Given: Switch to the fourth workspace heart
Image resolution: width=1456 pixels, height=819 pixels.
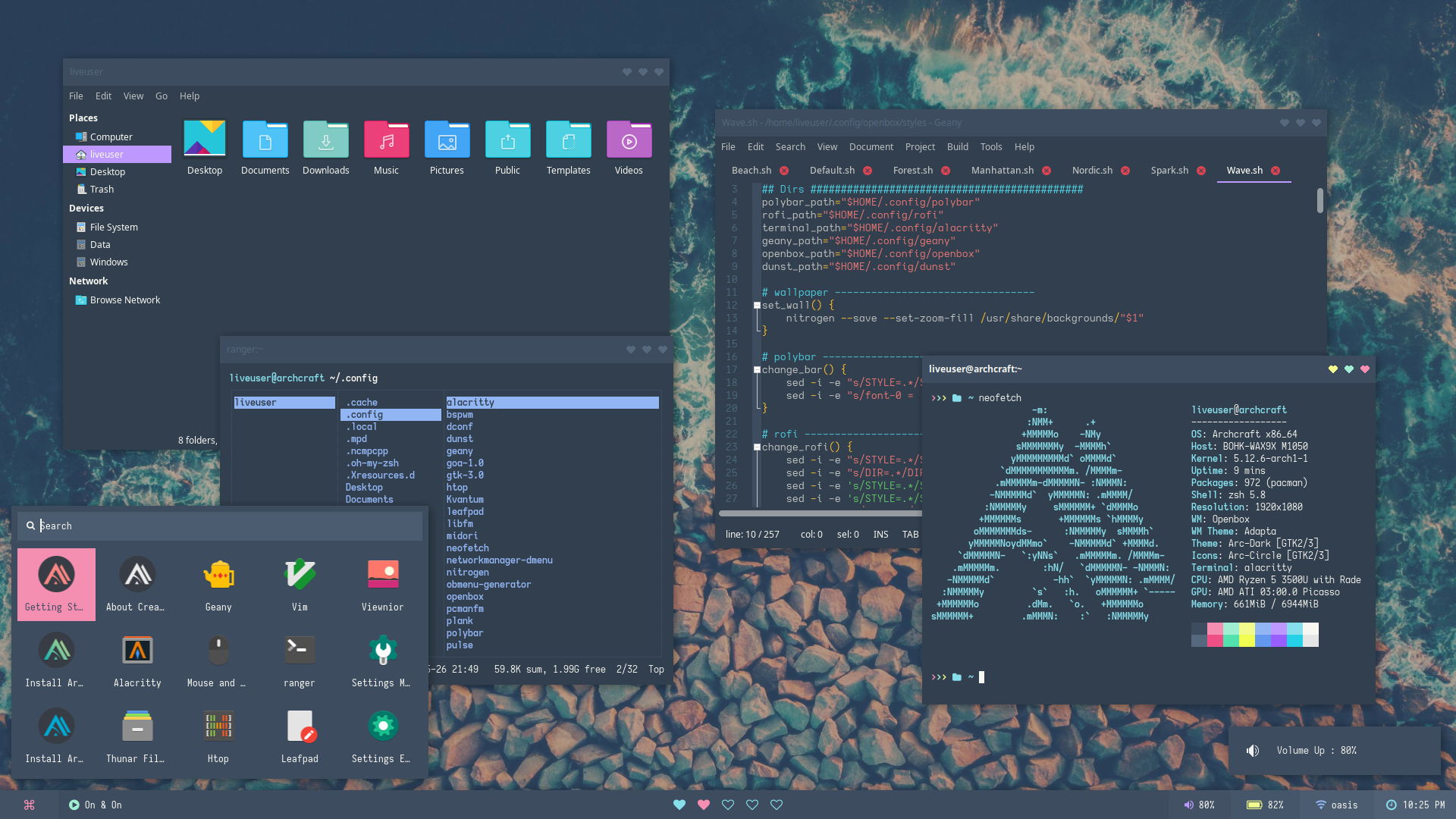Looking at the screenshot, I should click(x=752, y=805).
